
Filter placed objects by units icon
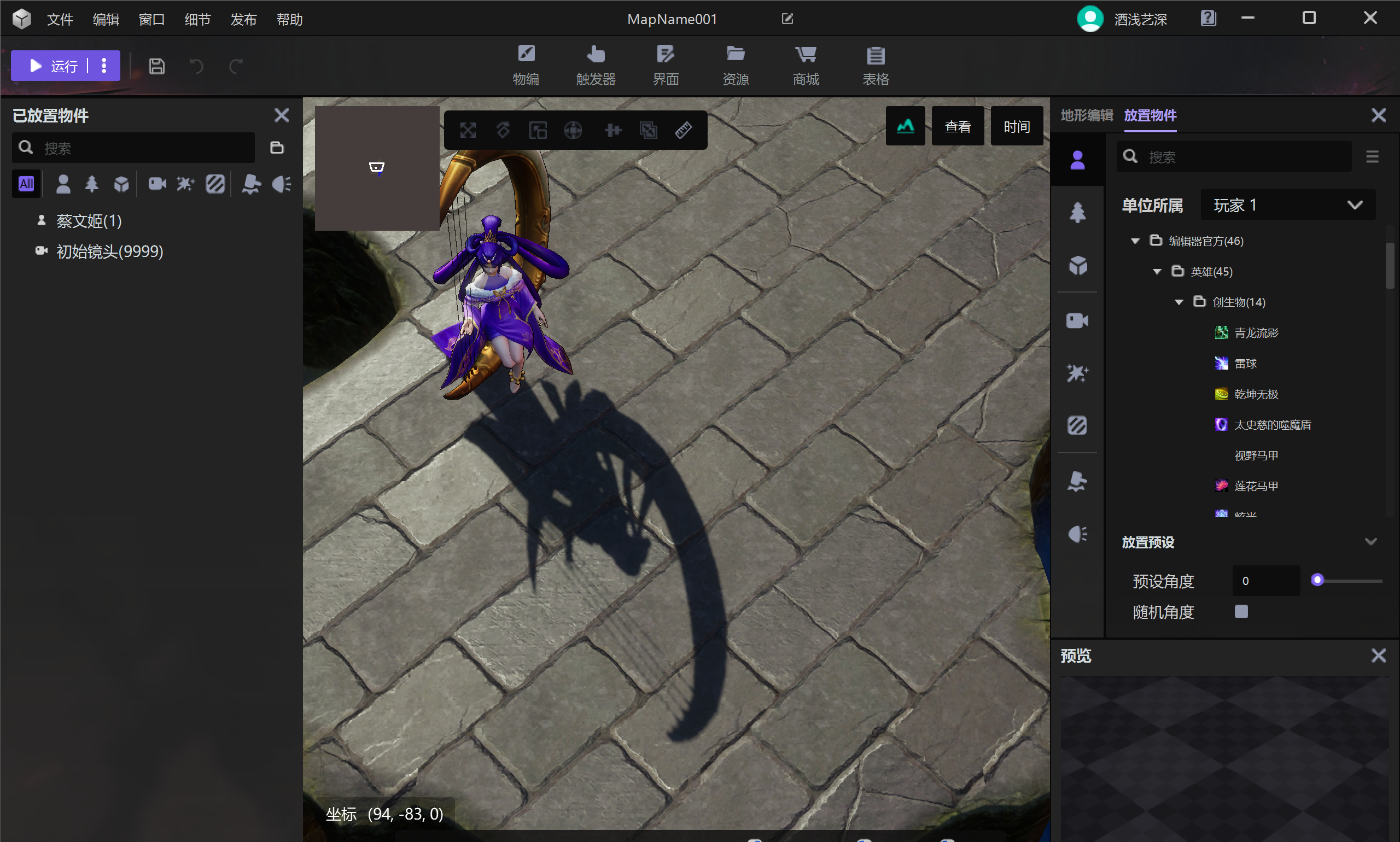[63, 184]
